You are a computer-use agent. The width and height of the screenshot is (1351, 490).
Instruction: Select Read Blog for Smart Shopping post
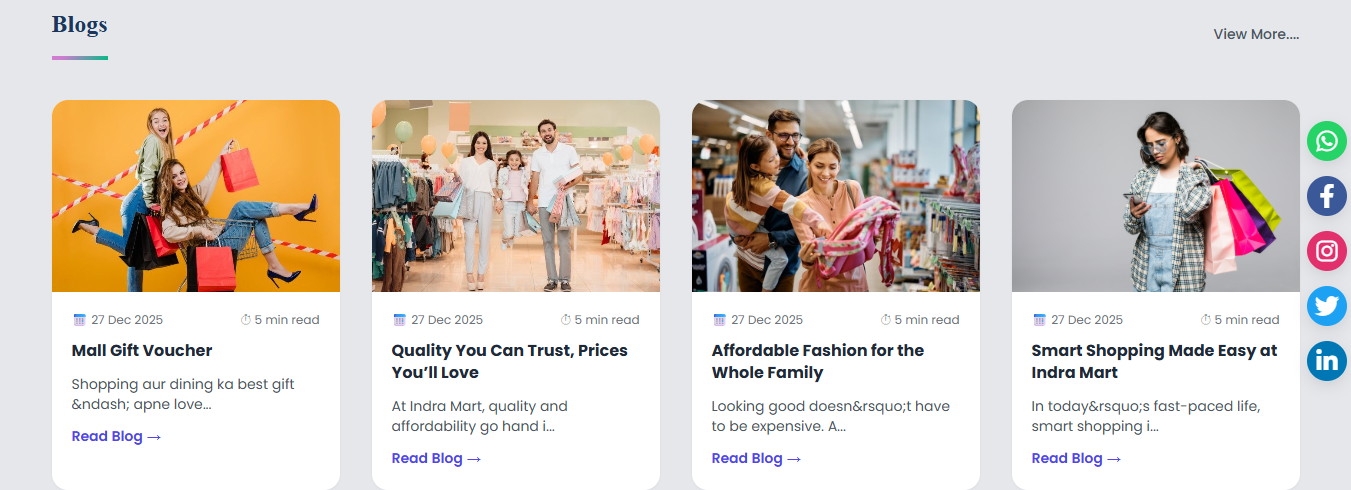tap(1076, 458)
